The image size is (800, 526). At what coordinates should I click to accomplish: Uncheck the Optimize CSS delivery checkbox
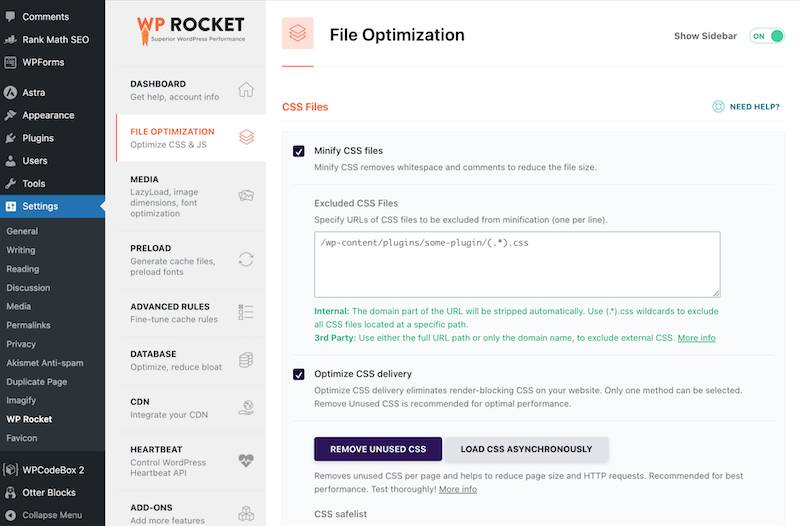pos(299,374)
